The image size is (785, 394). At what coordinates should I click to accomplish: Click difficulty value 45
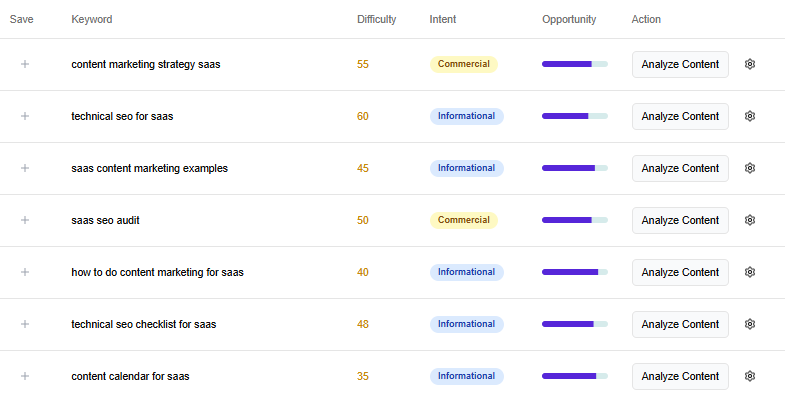(362, 169)
